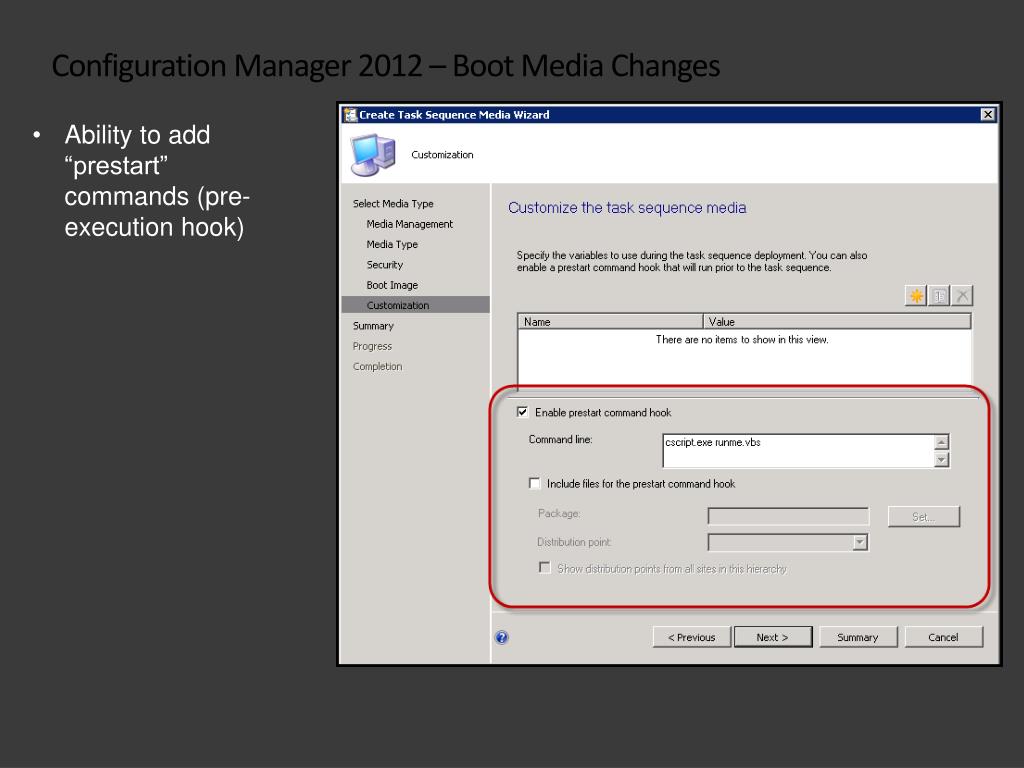Go to the Security step
This screenshot has height=768, width=1024.
pyautogui.click(x=385, y=264)
